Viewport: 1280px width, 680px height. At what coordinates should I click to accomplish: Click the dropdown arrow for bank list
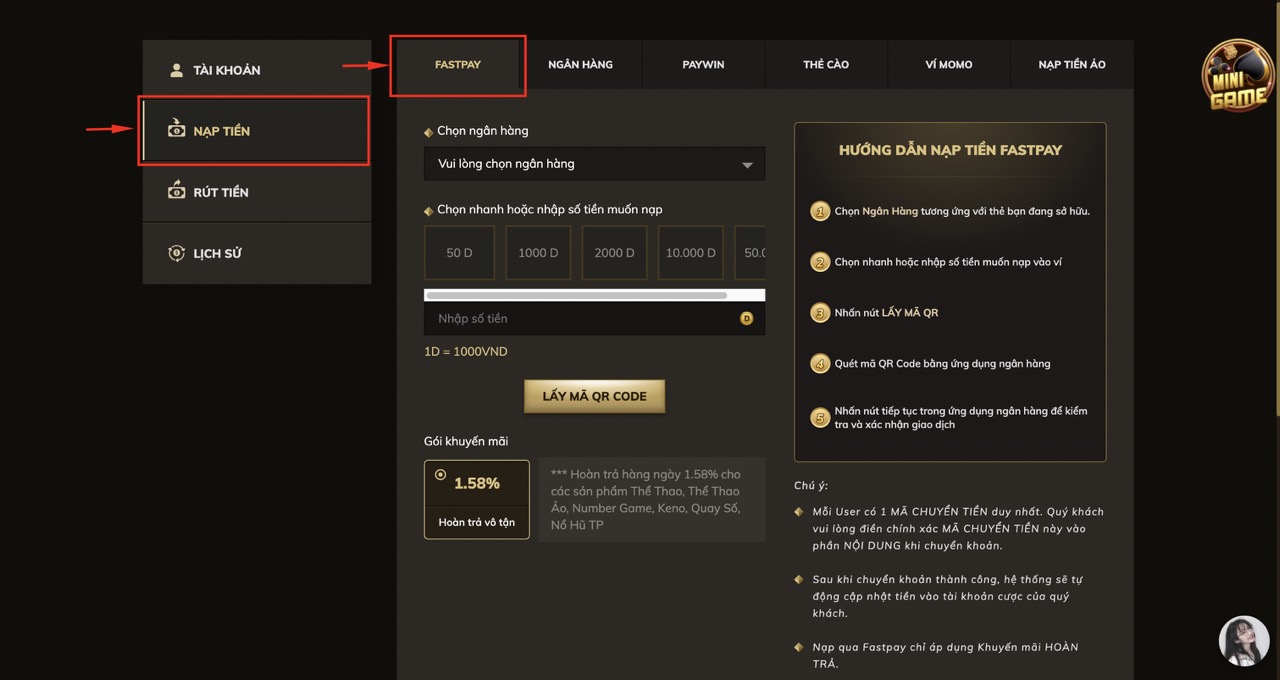747,165
